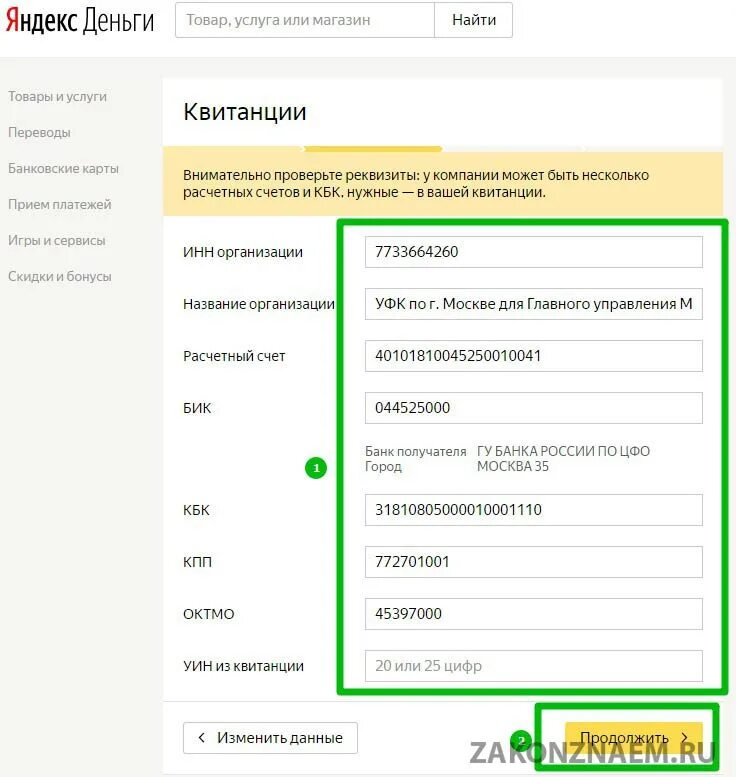Click the Найти search button
This screenshot has width=736, height=777.
[474, 20]
